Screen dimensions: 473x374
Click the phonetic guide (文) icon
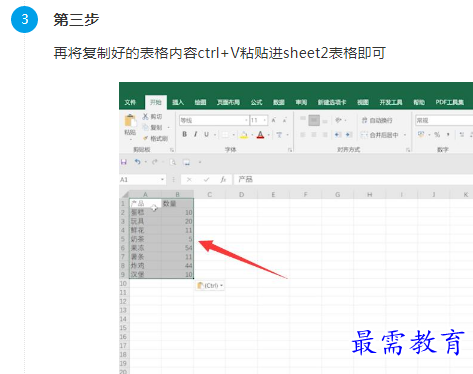pyautogui.click(x=279, y=135)
